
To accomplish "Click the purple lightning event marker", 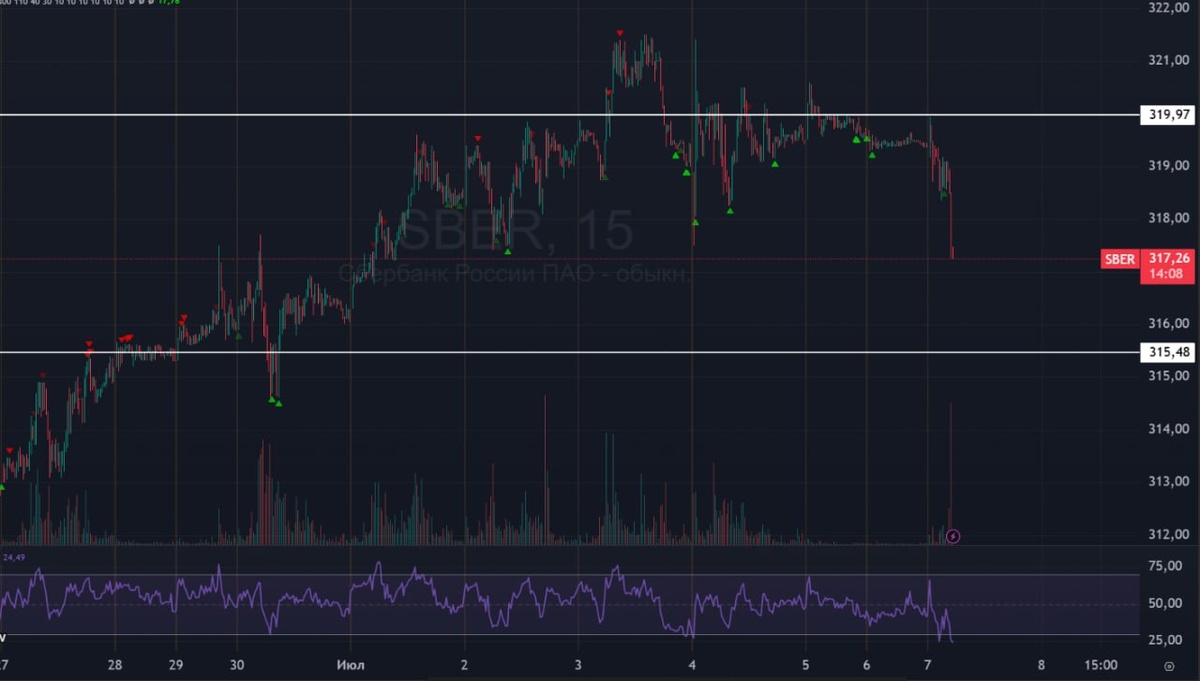I will (x=953, y=537).
